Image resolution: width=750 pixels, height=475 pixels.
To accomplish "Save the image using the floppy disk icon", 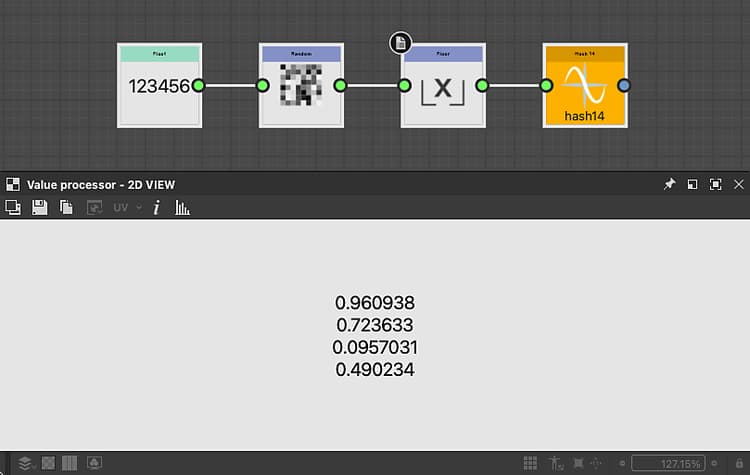I will [x=39, y=208].
